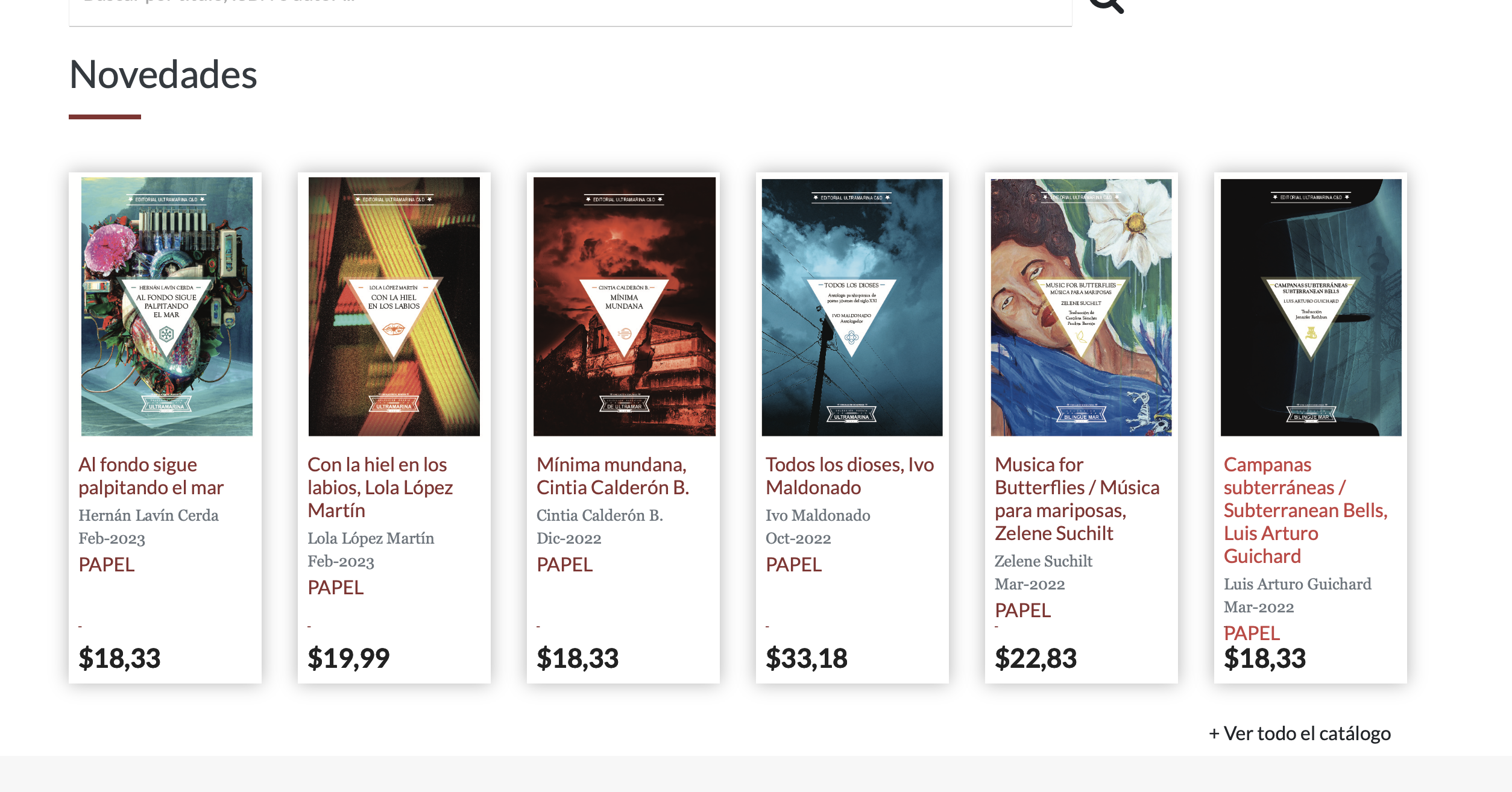Viewport: 1512px width, 792px height.
Task: Click the 'Mínima mundana, Cintia Calderón B.' title
Action: point(613,476)
